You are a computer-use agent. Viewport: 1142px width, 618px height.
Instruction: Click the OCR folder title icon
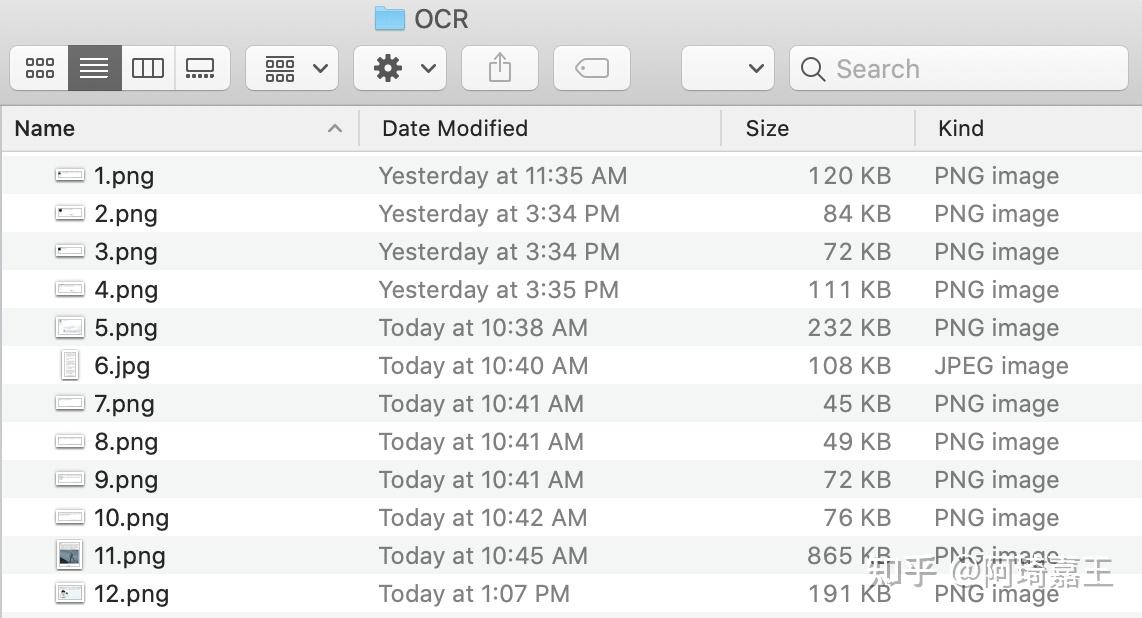pyautogui.click(x=389, y=18)
